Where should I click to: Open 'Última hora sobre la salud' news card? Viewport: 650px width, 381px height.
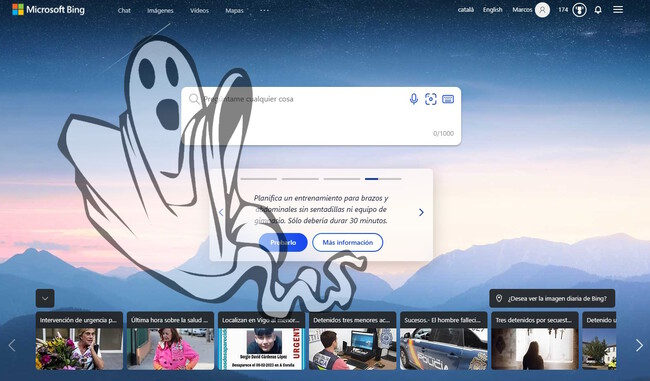point(170,340)
